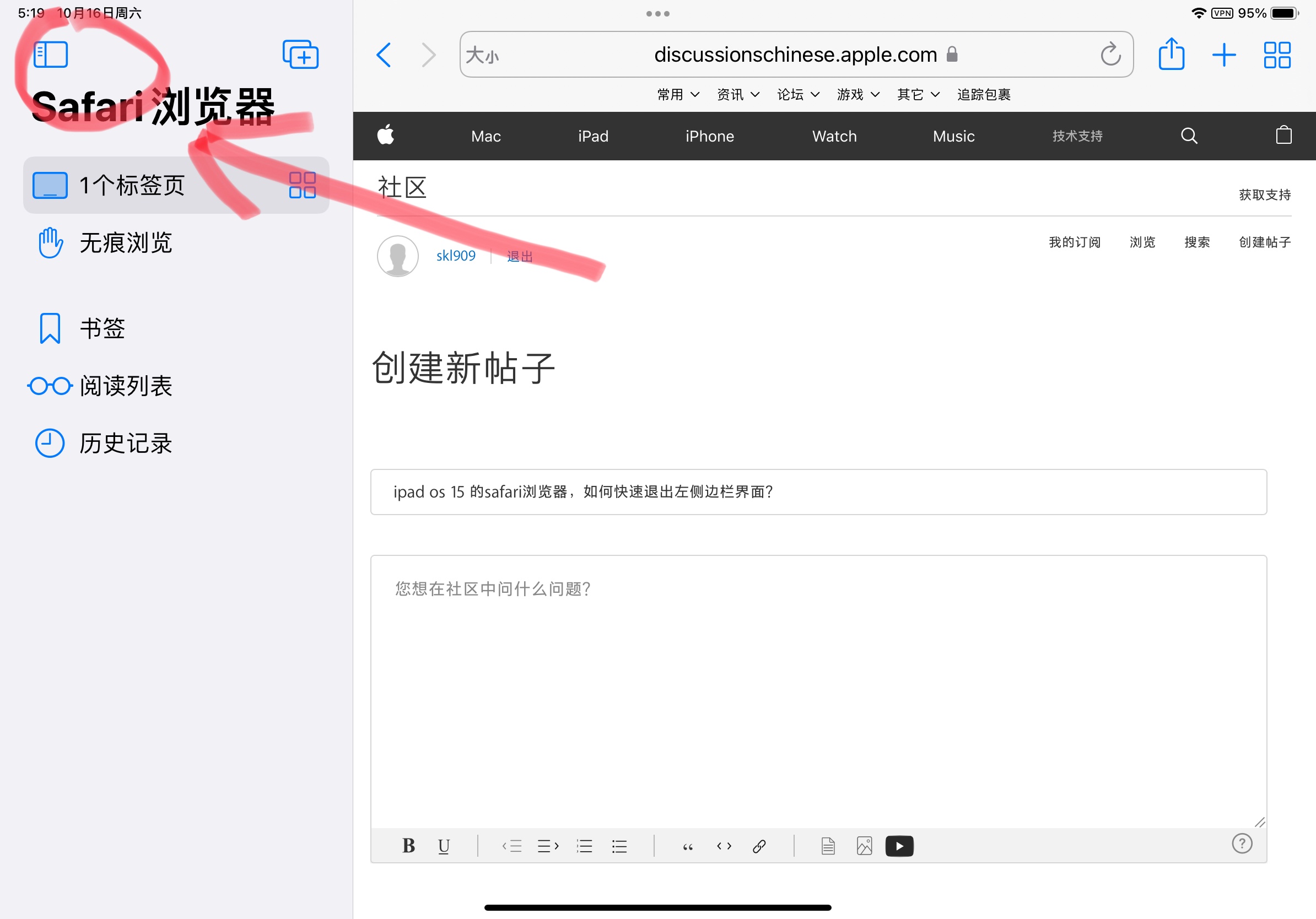
Task: Focus the post title input field
Action: [818, 491]
